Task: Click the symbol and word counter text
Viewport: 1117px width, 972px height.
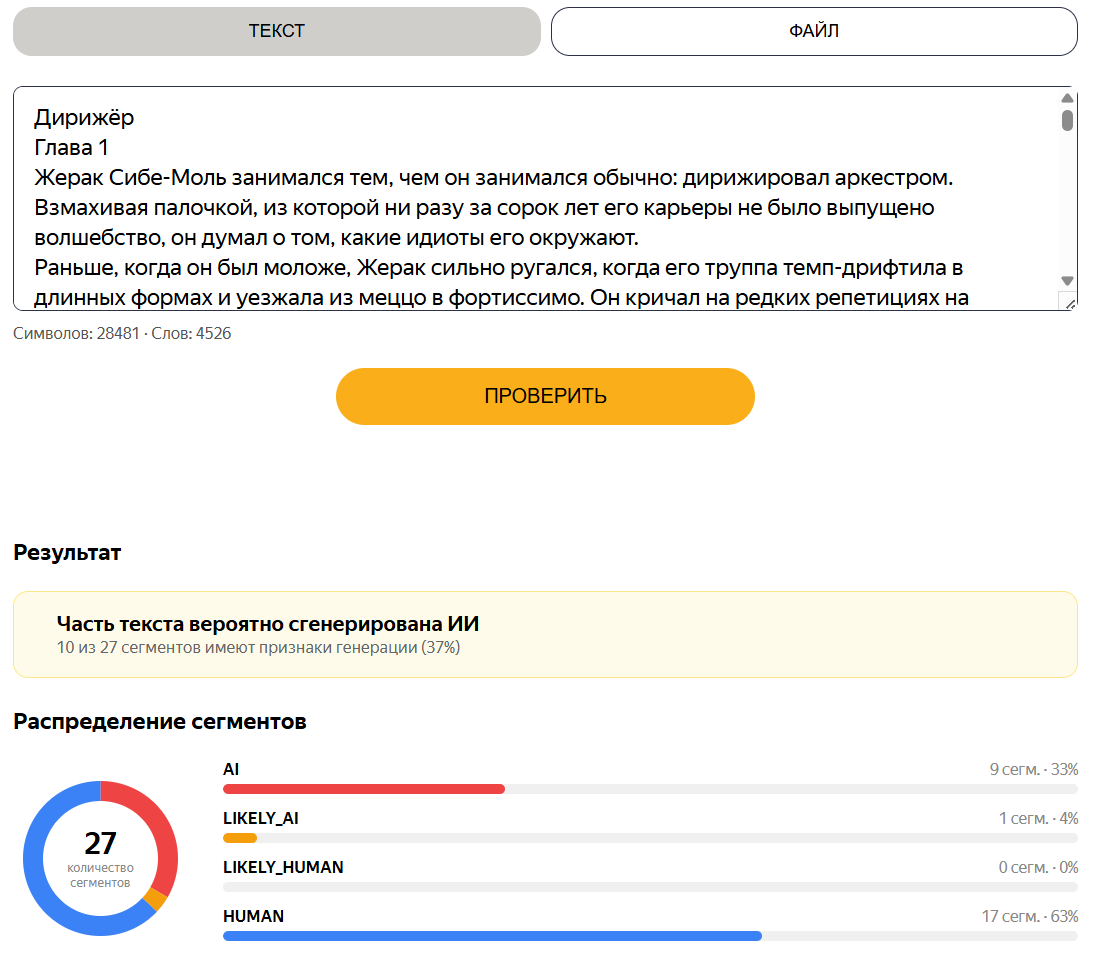Action: point(122,334)
